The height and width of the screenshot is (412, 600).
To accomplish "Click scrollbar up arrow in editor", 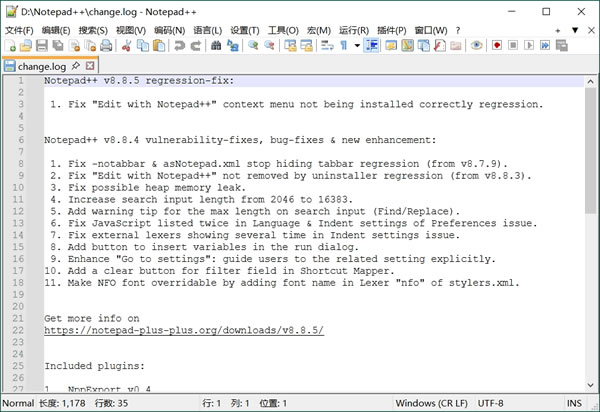I will click(x=590, y=81).
